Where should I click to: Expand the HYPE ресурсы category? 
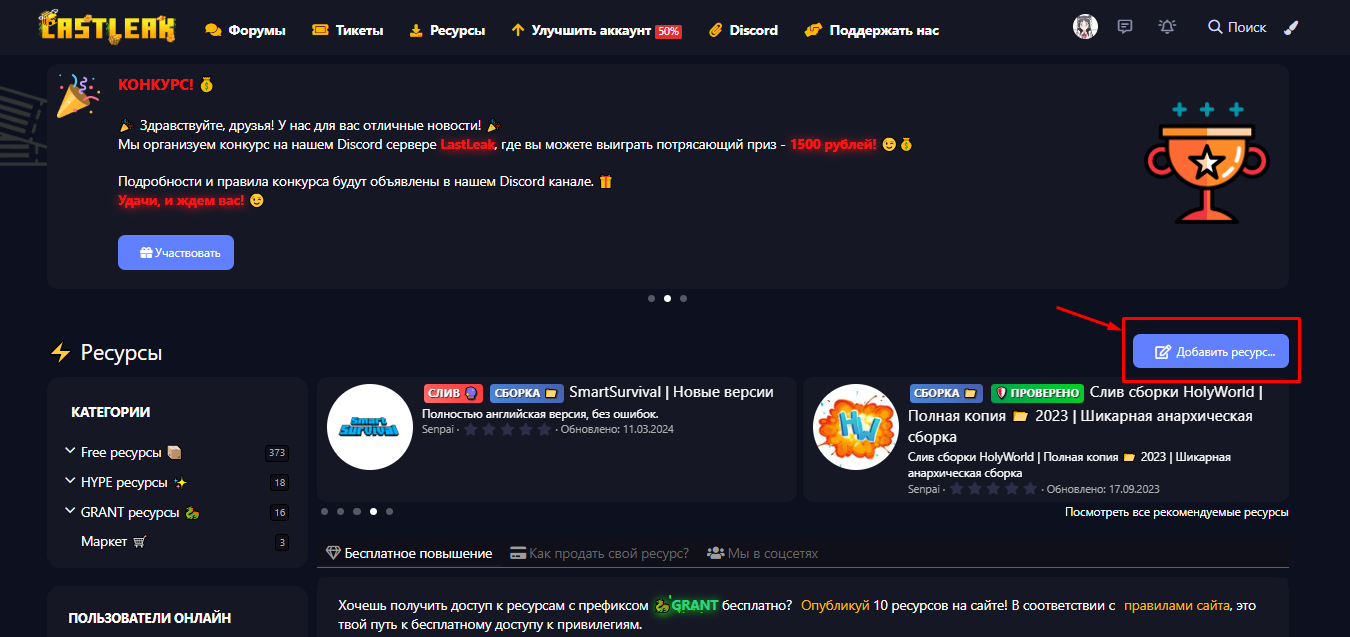(x=70, y=482)
